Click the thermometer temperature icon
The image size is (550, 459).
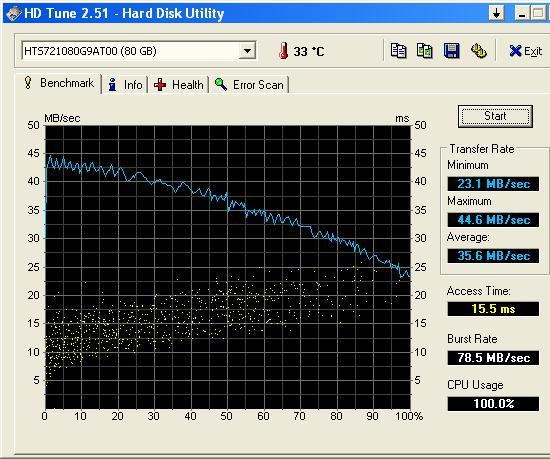[283, 51]
